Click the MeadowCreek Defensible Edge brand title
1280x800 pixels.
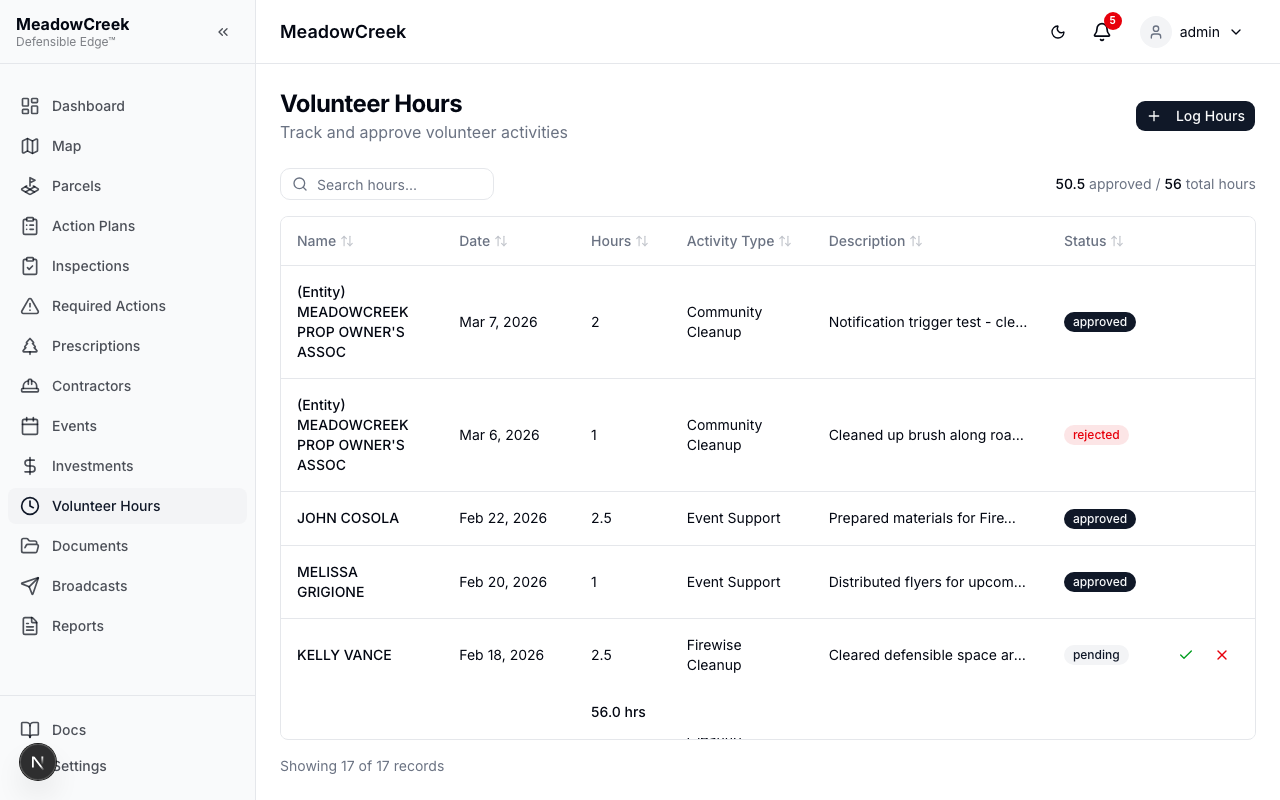pos(73,32)
